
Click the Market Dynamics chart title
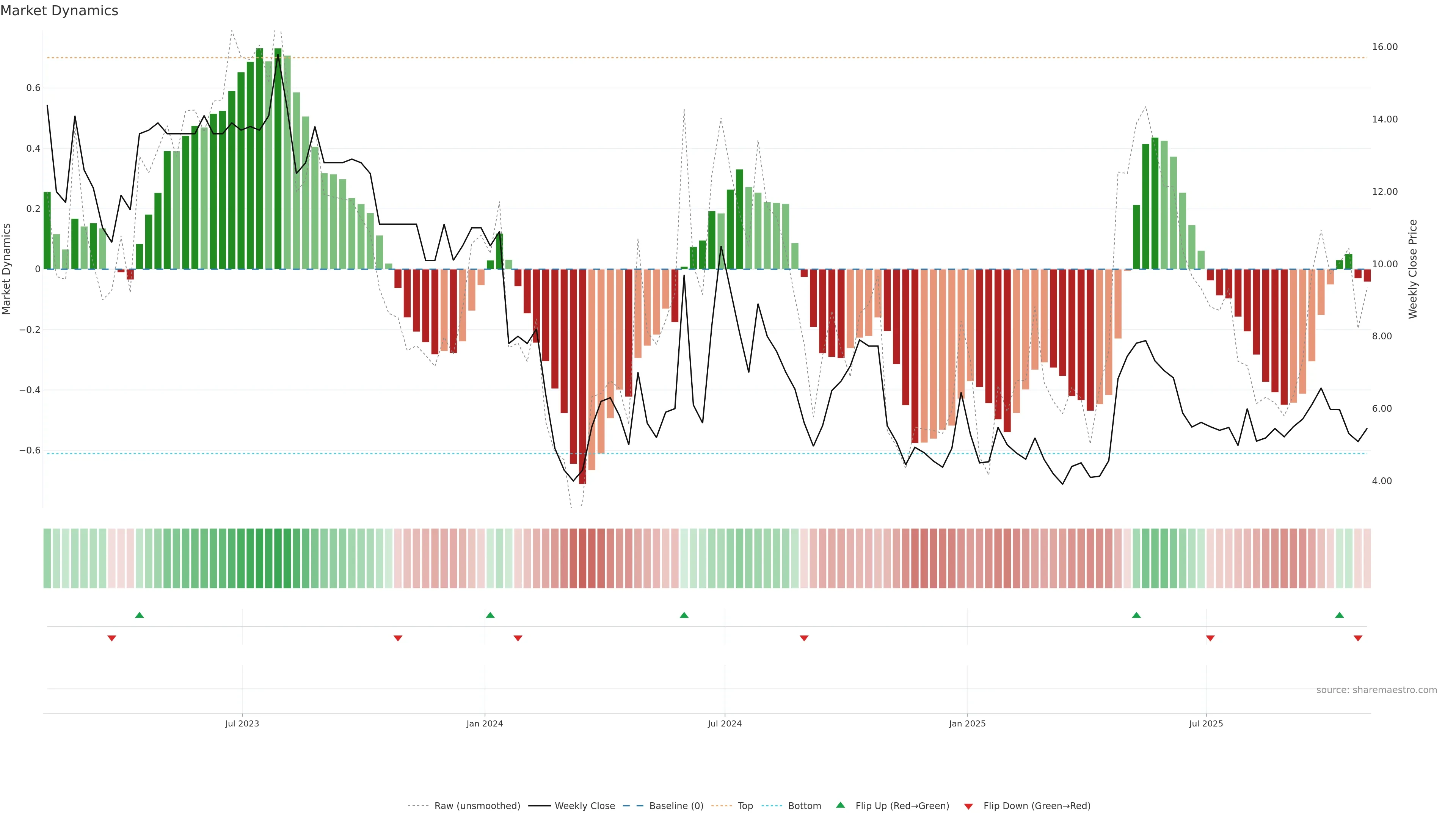[x=60, y=11]
